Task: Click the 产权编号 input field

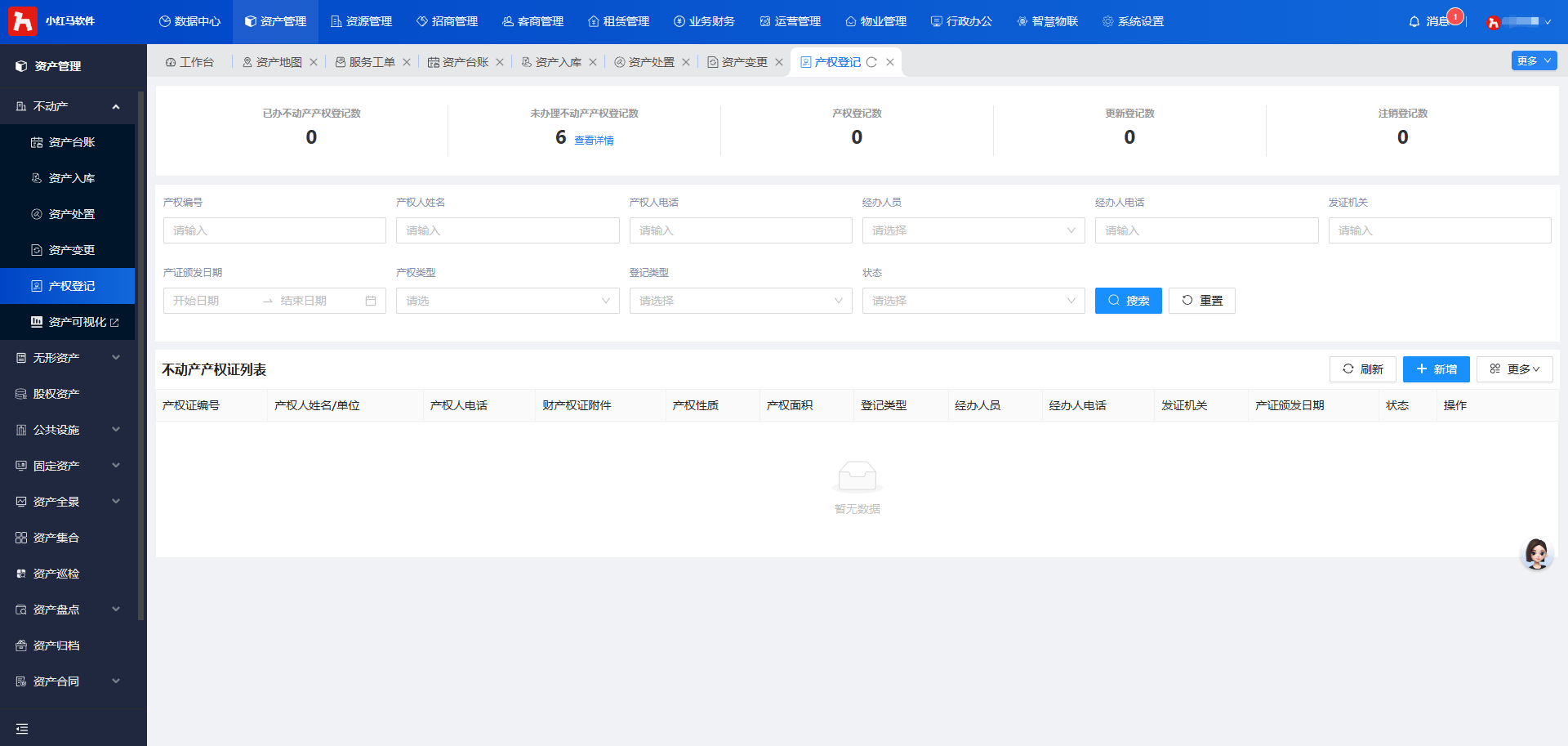Action: point(274,230)
